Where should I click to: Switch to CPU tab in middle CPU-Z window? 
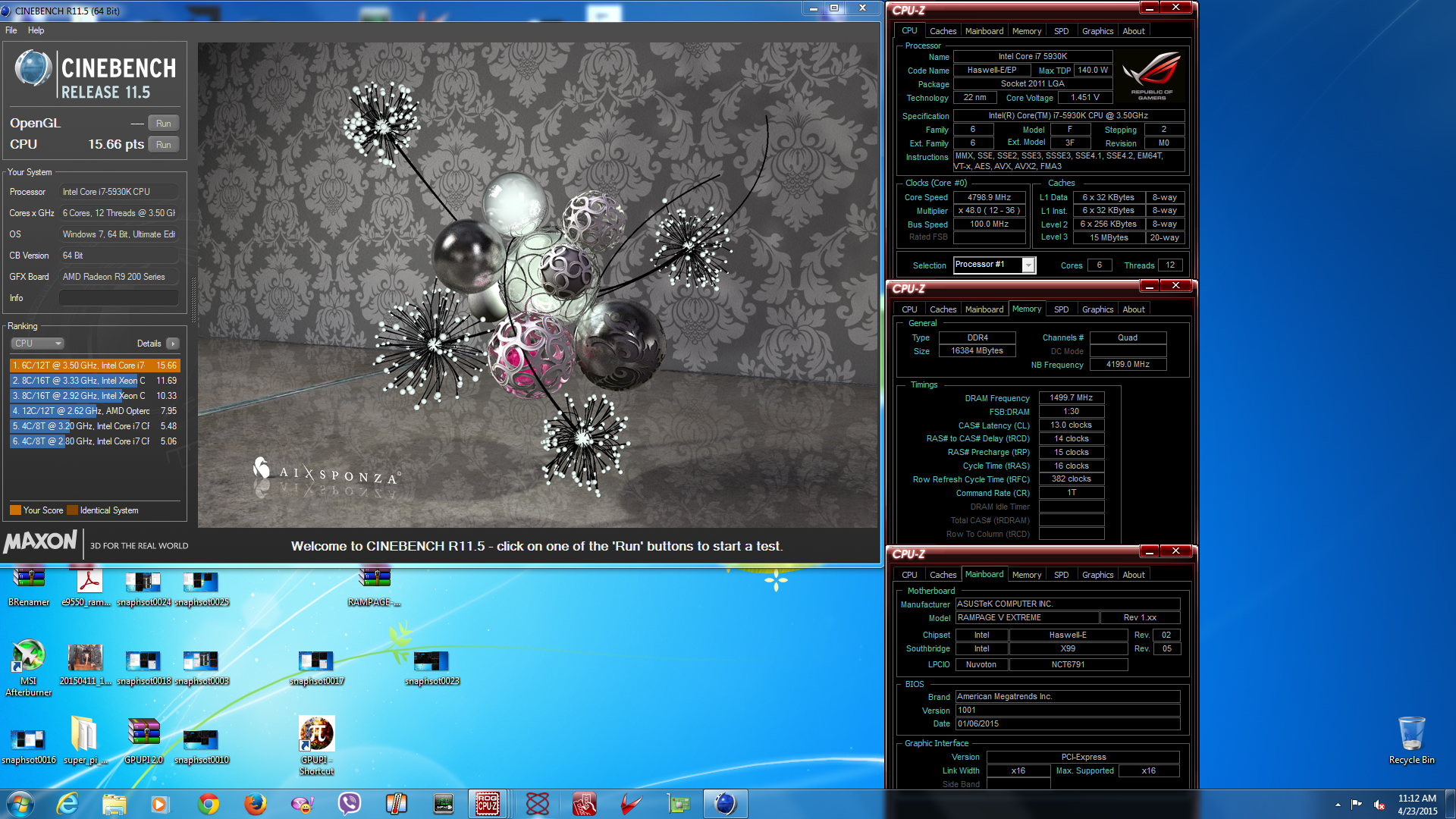(x=909, y=309)
